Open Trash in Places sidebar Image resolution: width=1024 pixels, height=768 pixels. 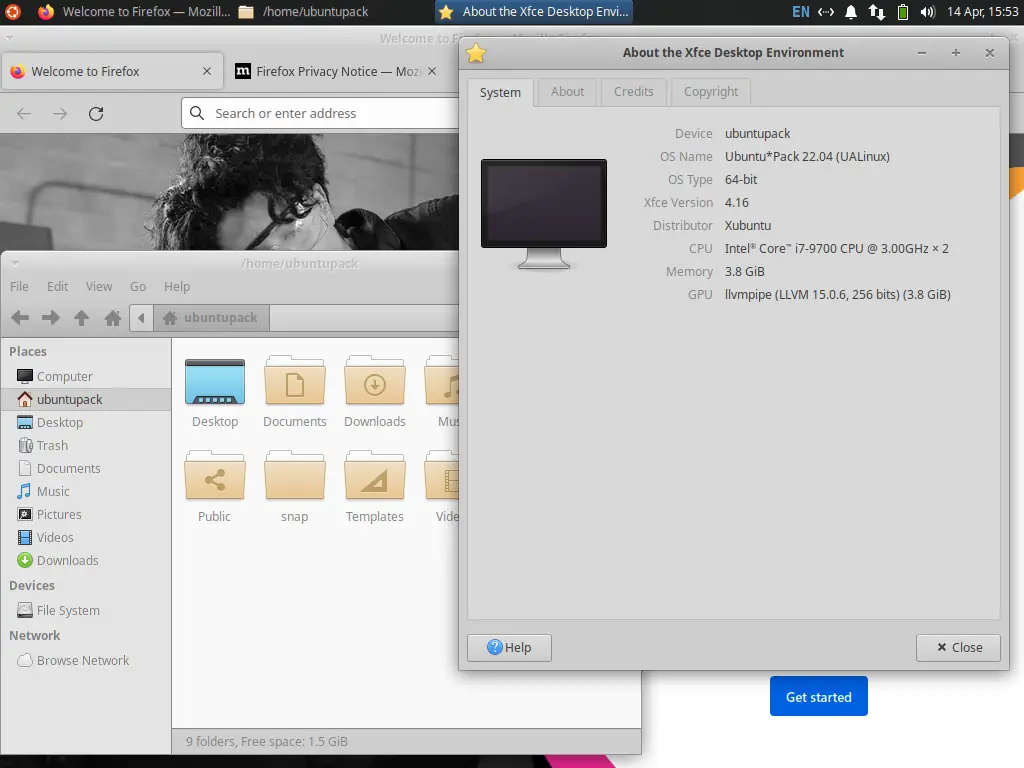point(86,445)
